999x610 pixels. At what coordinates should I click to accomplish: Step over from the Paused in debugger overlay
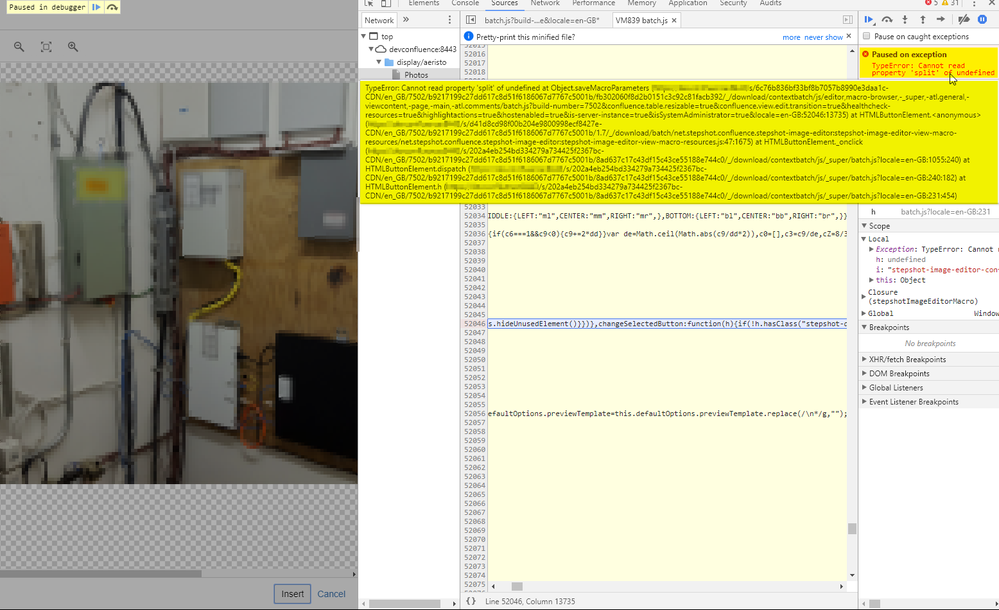[112, 7]
